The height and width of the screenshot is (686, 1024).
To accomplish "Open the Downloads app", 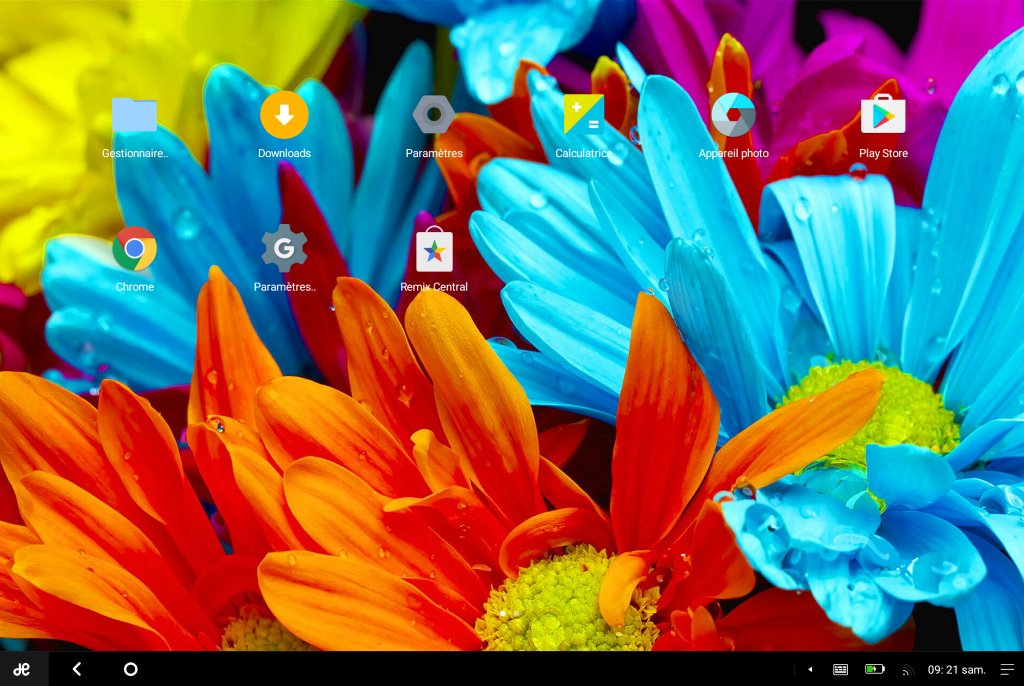I will [284, 116].
